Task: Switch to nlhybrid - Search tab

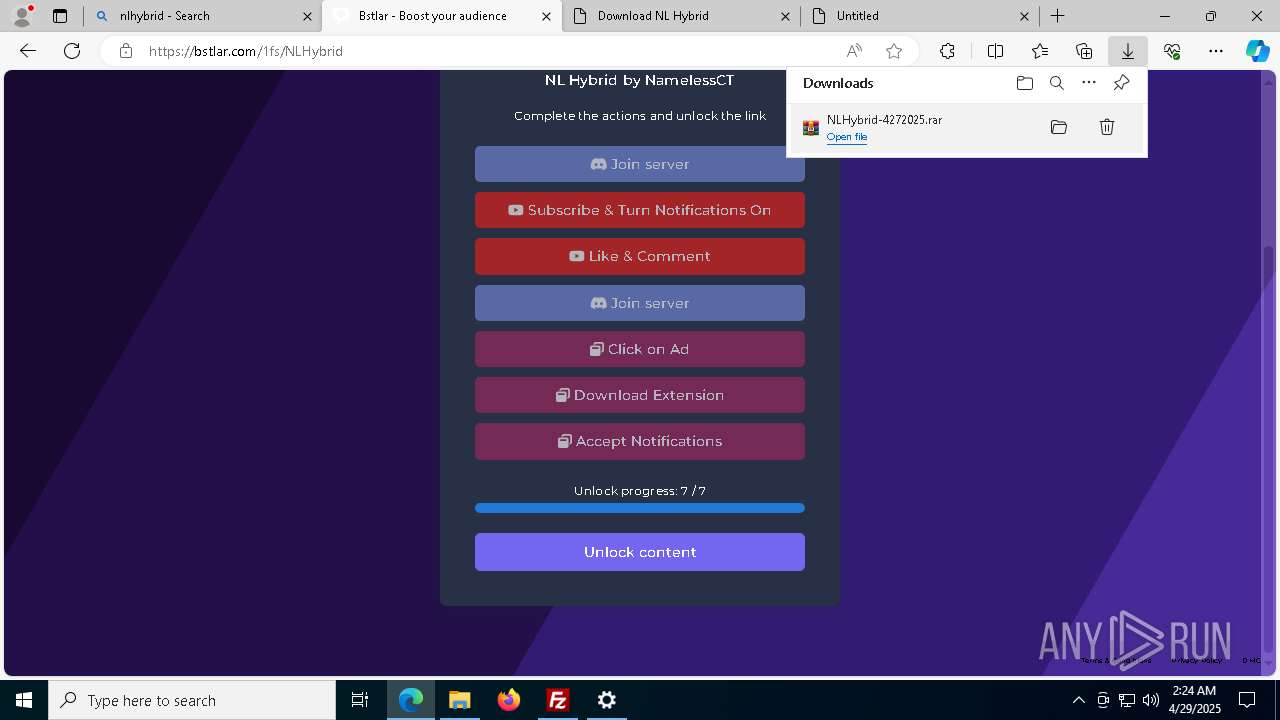Action: (x=203, y=16)
